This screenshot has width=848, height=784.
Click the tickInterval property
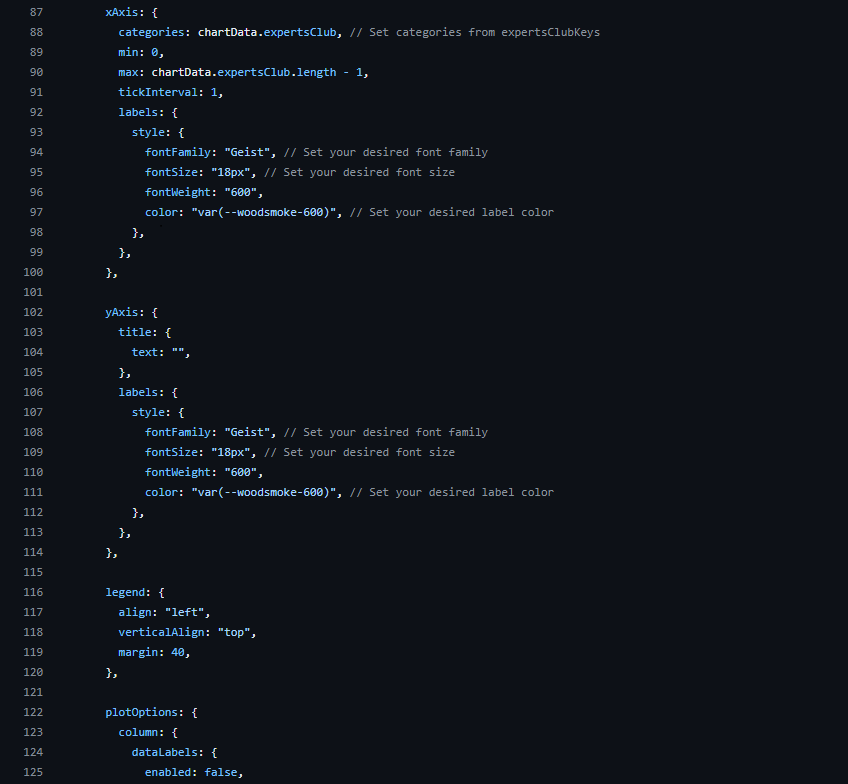160,92
